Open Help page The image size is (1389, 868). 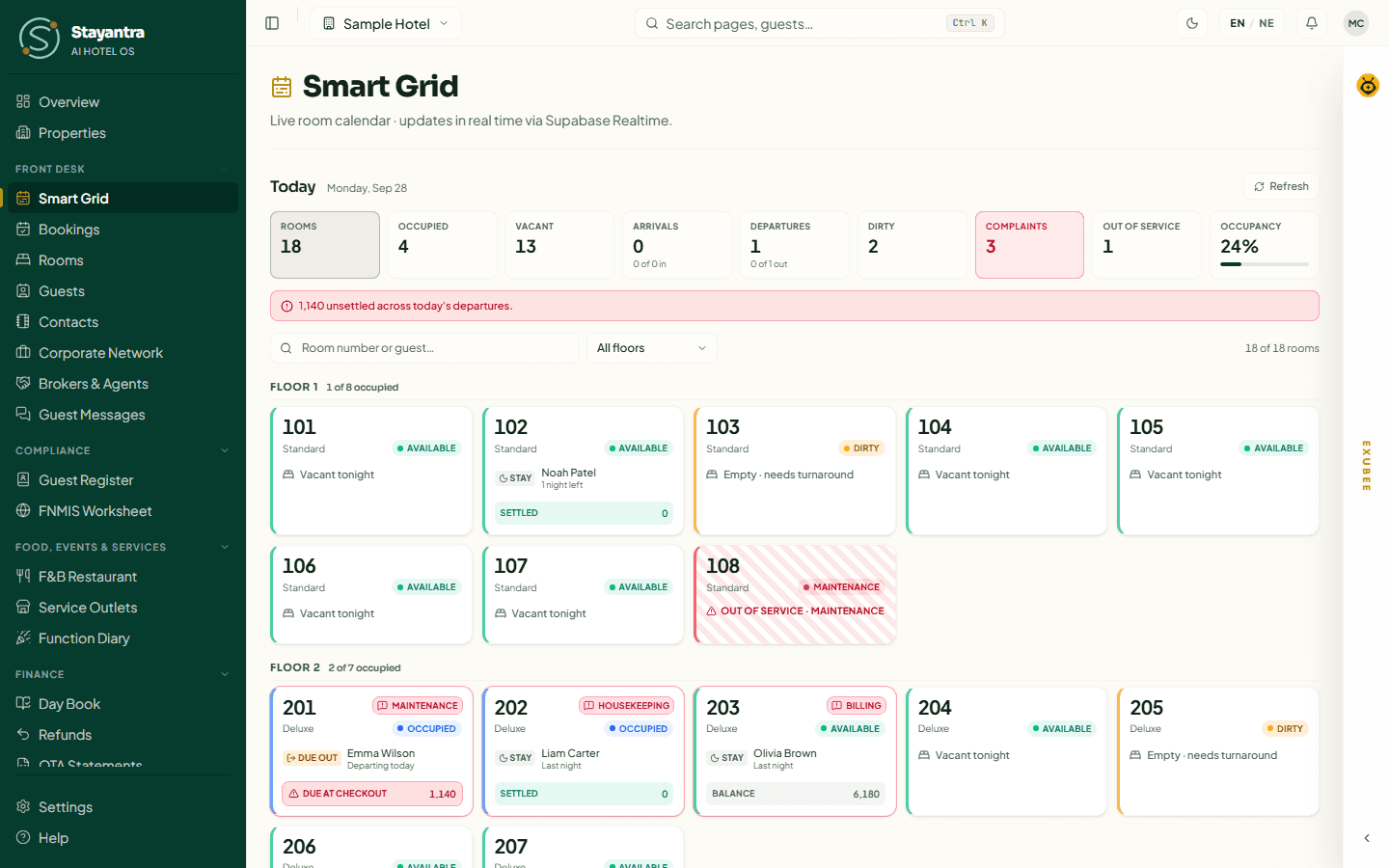click(123, 838)
